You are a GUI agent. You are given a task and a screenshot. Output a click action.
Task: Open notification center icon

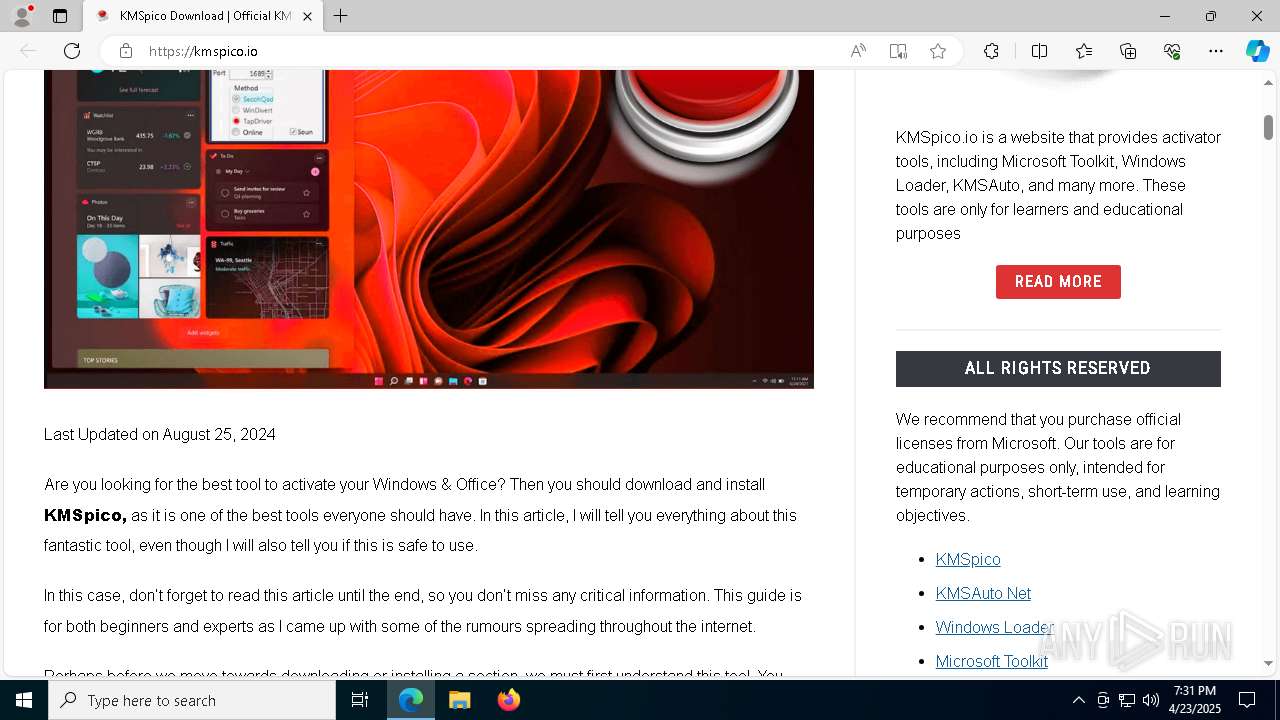click(x=1247, y=700)
